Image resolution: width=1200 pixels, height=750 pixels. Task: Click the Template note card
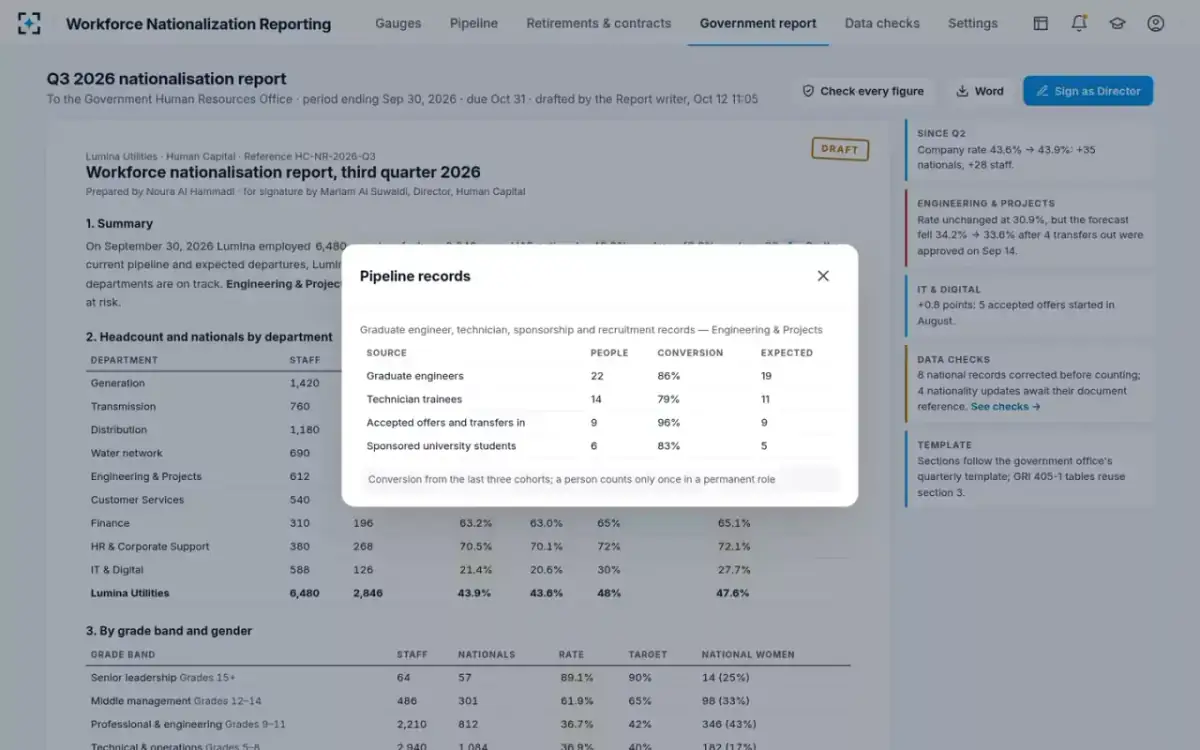tap(1030, 469)
